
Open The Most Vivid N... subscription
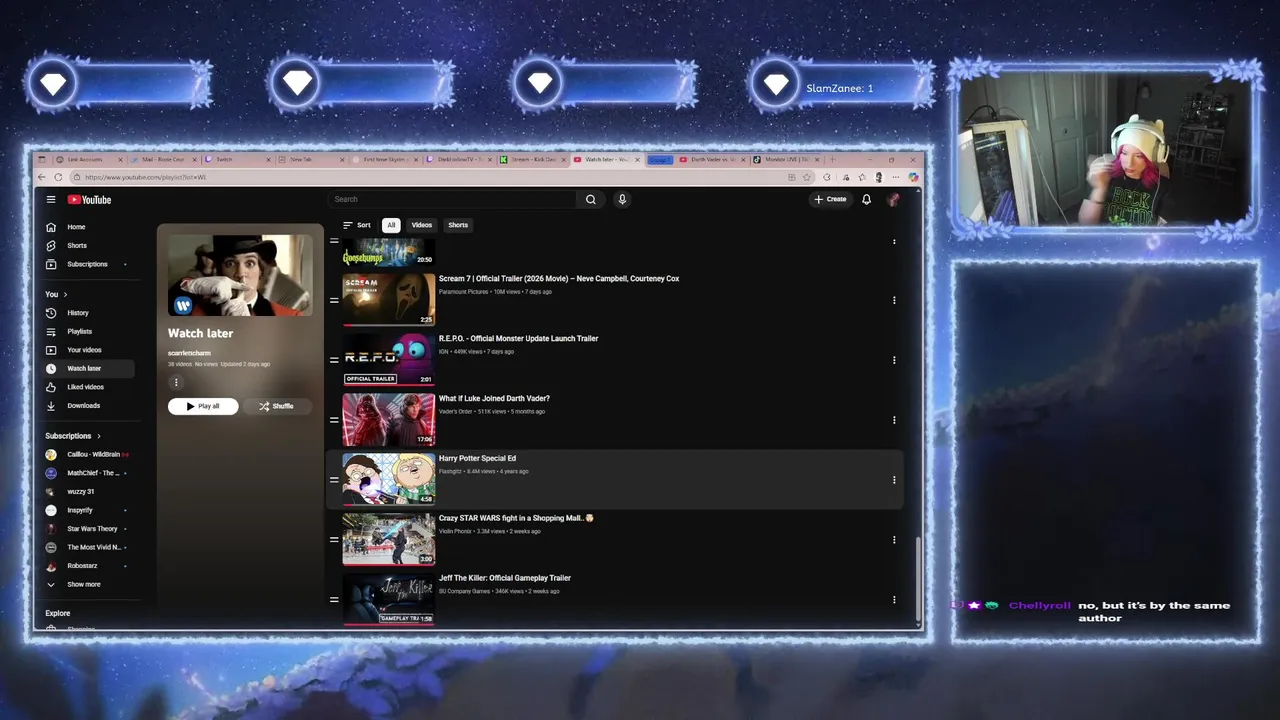click(87, 547)
